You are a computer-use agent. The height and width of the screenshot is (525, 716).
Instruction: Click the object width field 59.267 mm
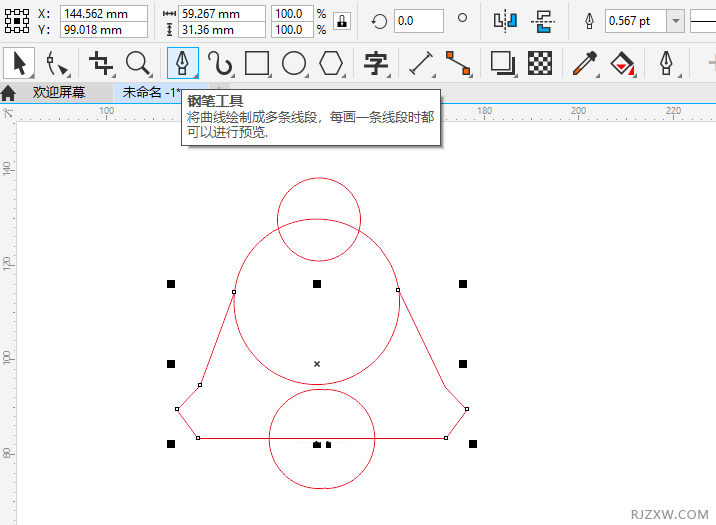point(221,14)
